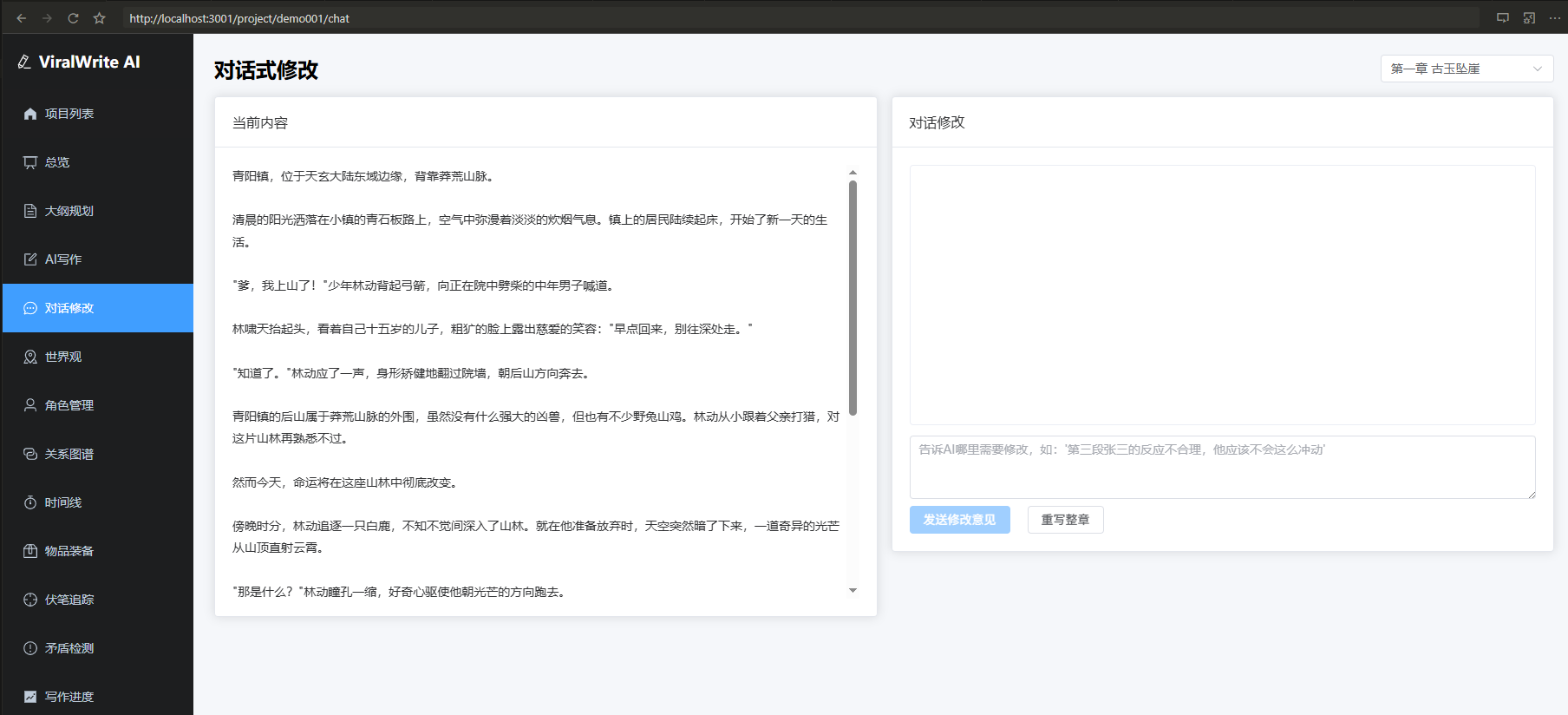The image size is (1568, 715).
Task: Click the paragraph starting 青阳镇，位于天玄大陆
Action: tap(365, 176)
